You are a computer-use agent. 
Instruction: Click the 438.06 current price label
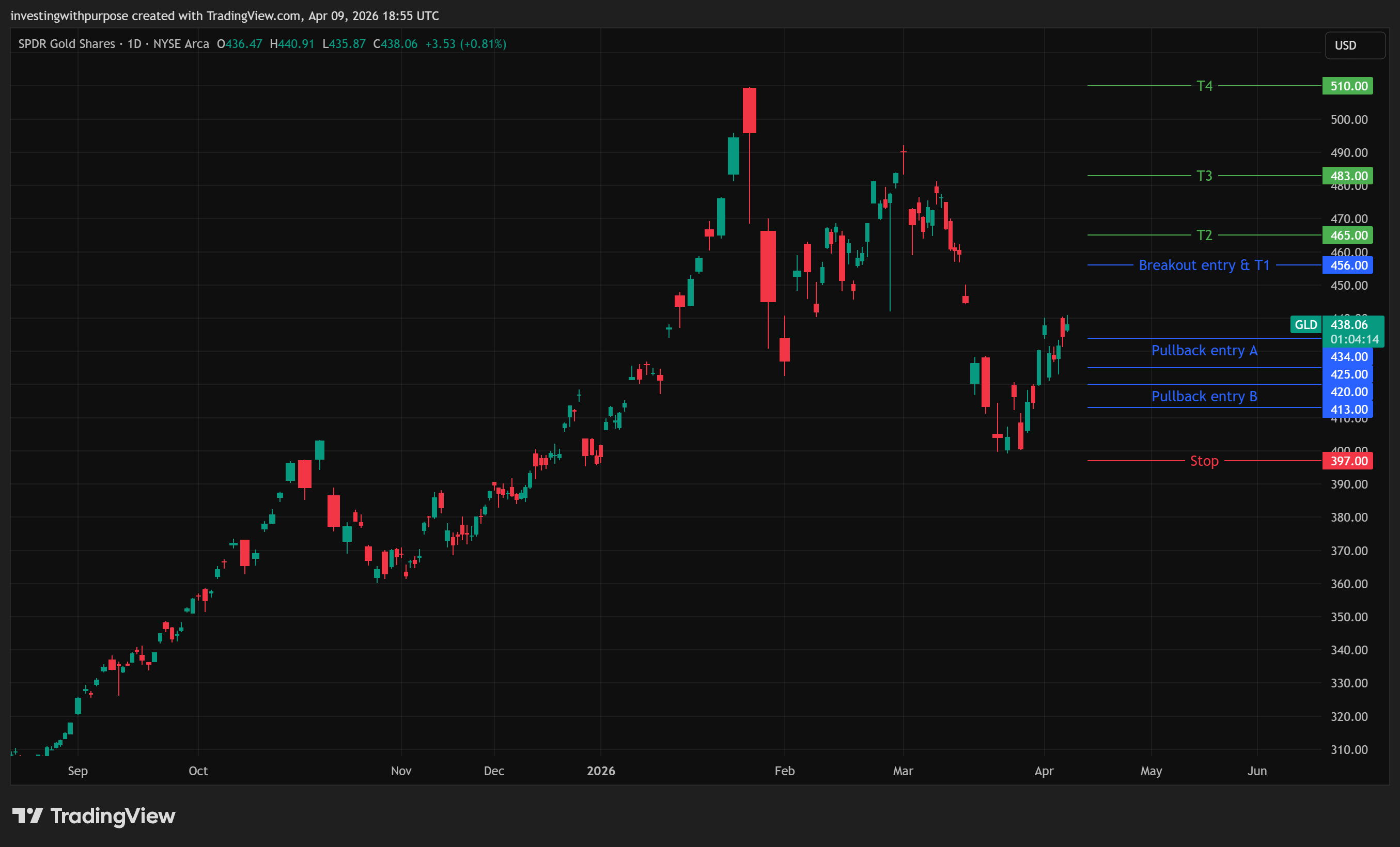(x=1349, y=324)
